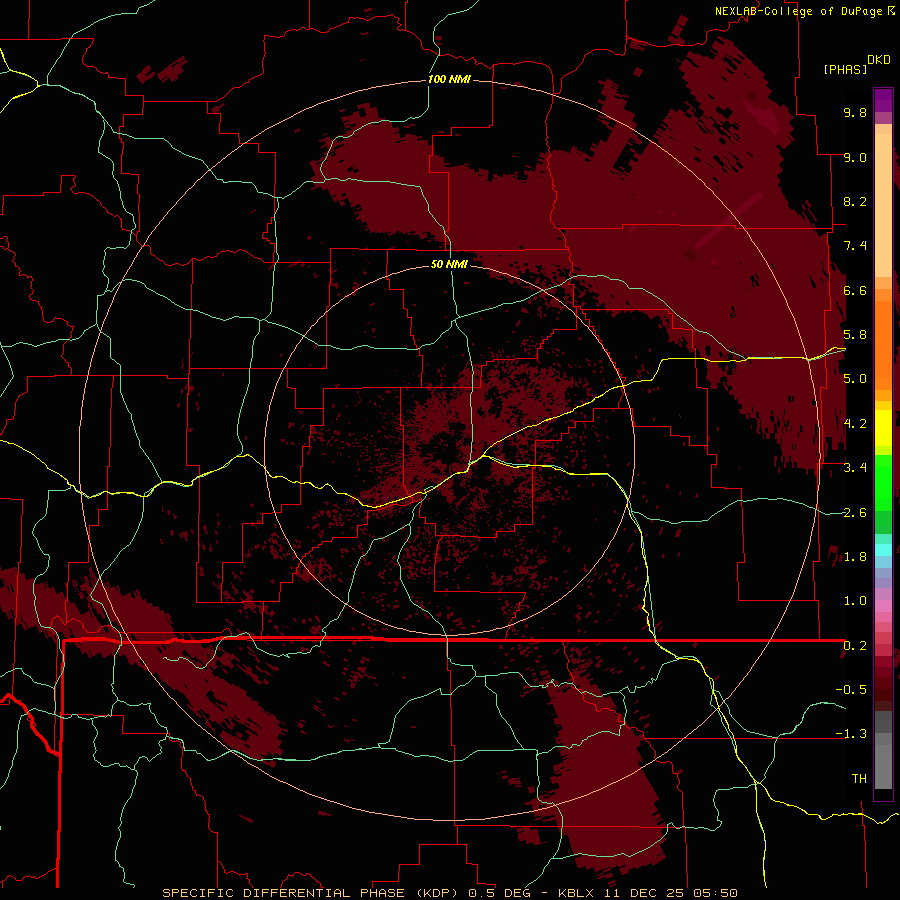The width and height of the screenshot is (900, 900).
Task: Click the 05:50 time in bottom caption
Action: coord(715,893)
